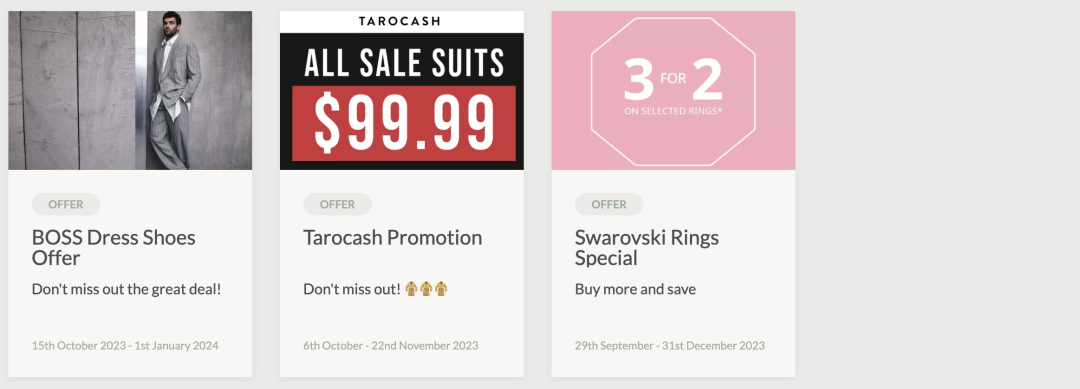This screenshot has width=1080, height=389.
Task: Open the BOSS suit model photo
Action: (x=130, y=90)
